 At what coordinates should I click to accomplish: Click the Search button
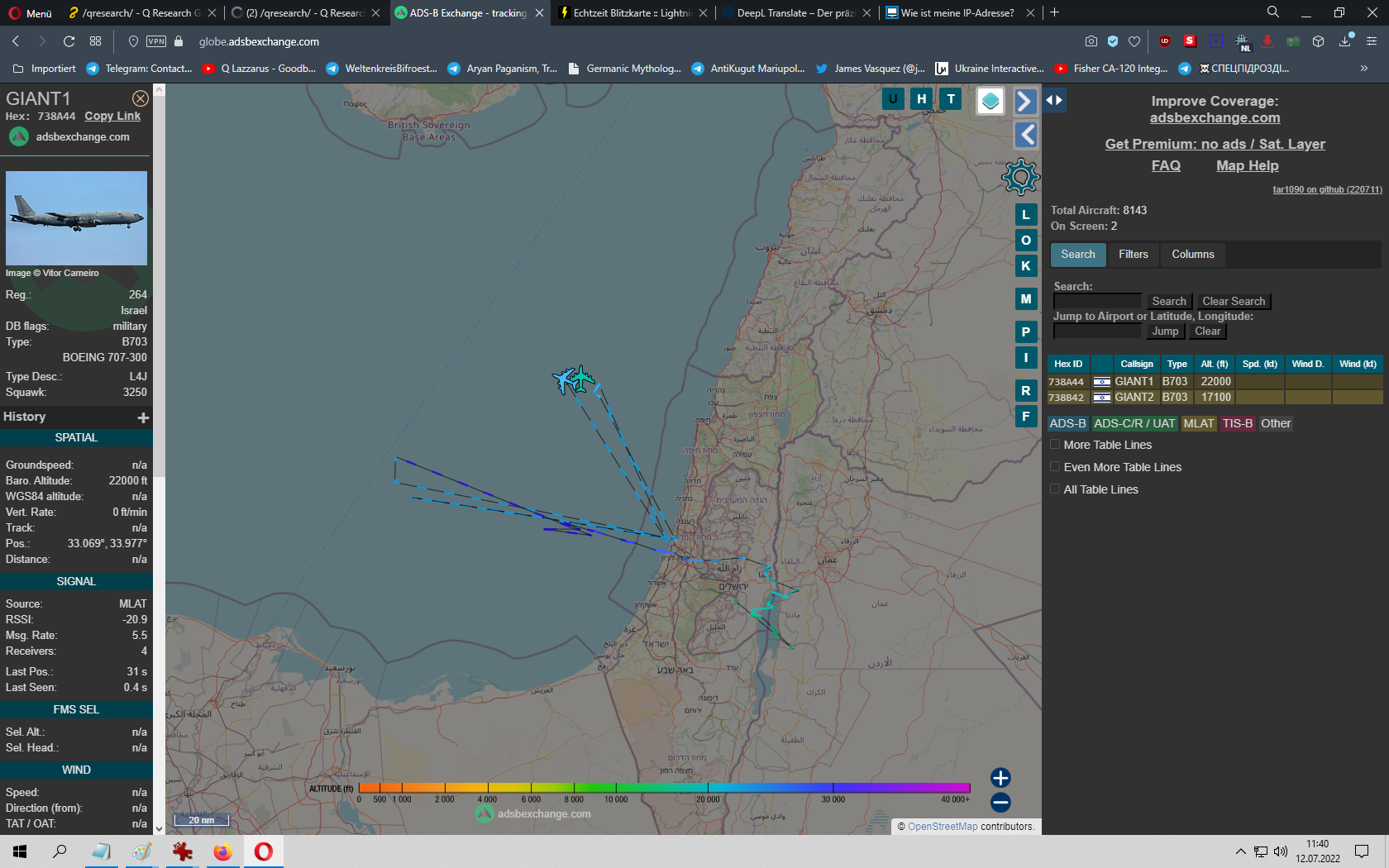tap(1169, 302)
